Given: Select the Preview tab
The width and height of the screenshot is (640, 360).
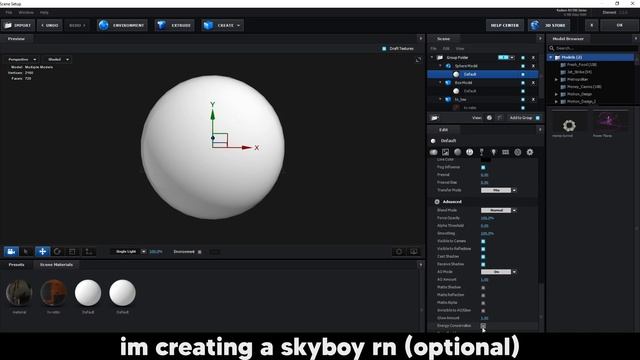Looking at the screenshot, I should (x=16, y=39).
